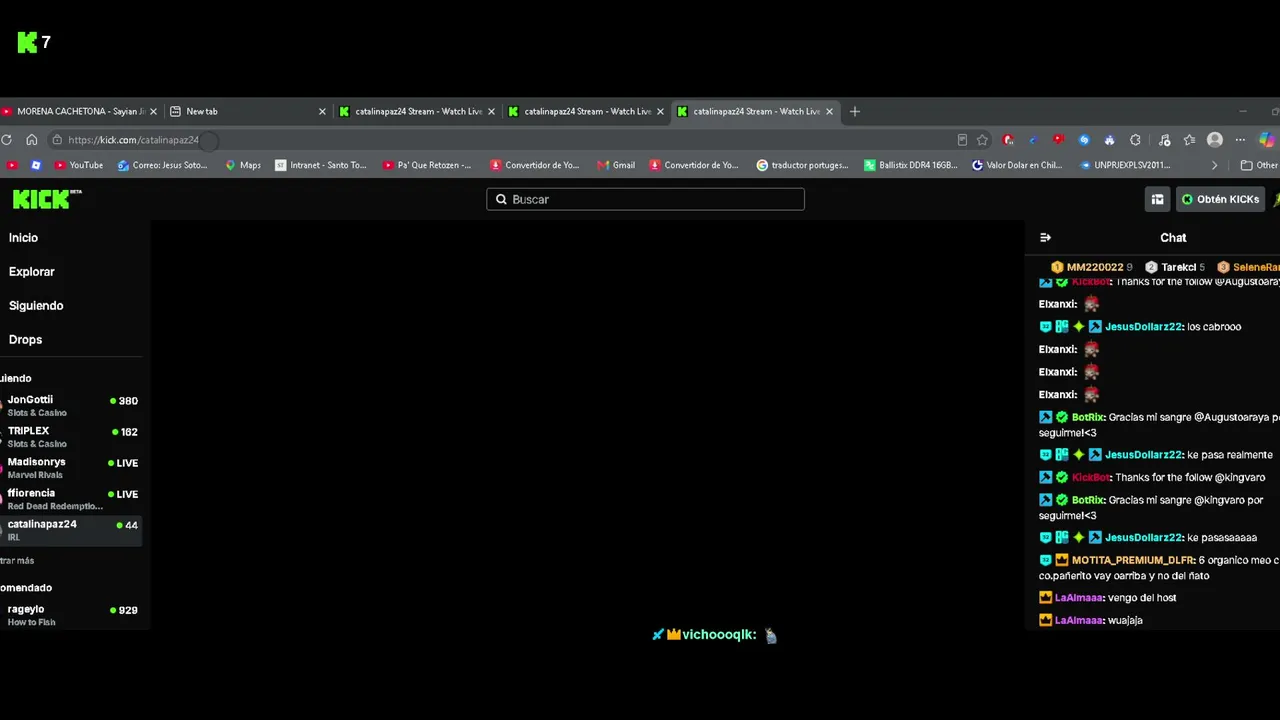1280x720 pixels.
Task: Click JesusDollarz22 on the 'los cabrooo' message
Action: 1144,327
